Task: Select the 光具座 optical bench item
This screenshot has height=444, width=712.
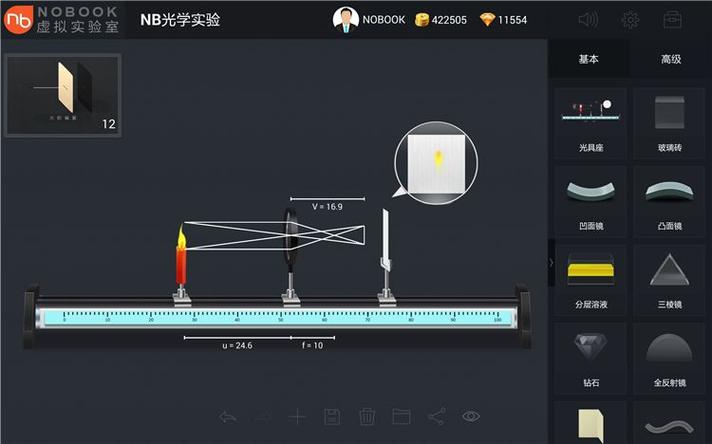Action: click(x=590, y=123)
